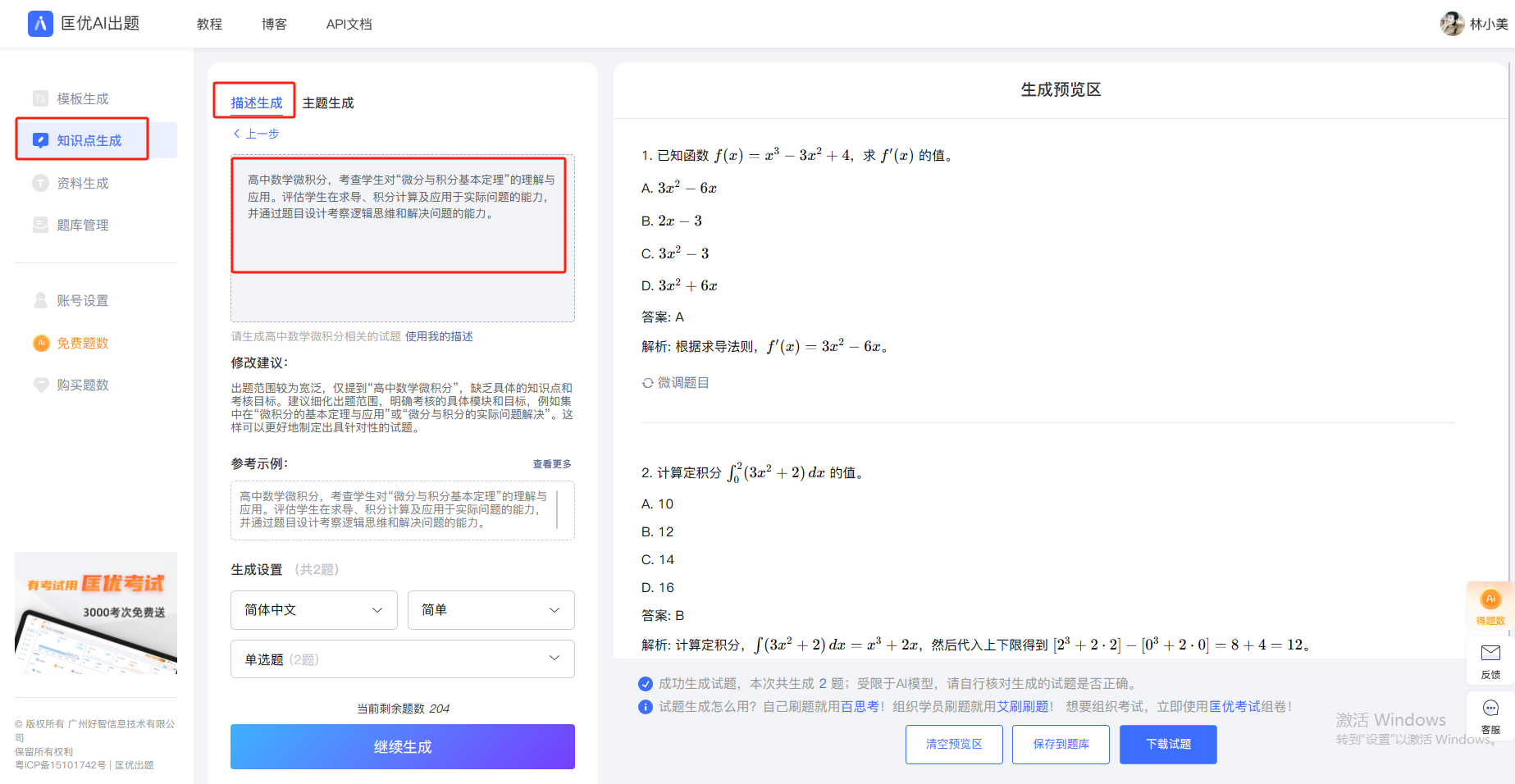The height and width of the screenshot is (784, 1515).
Task: Click the 答案: B line of question 2
Action: point(663,615)
